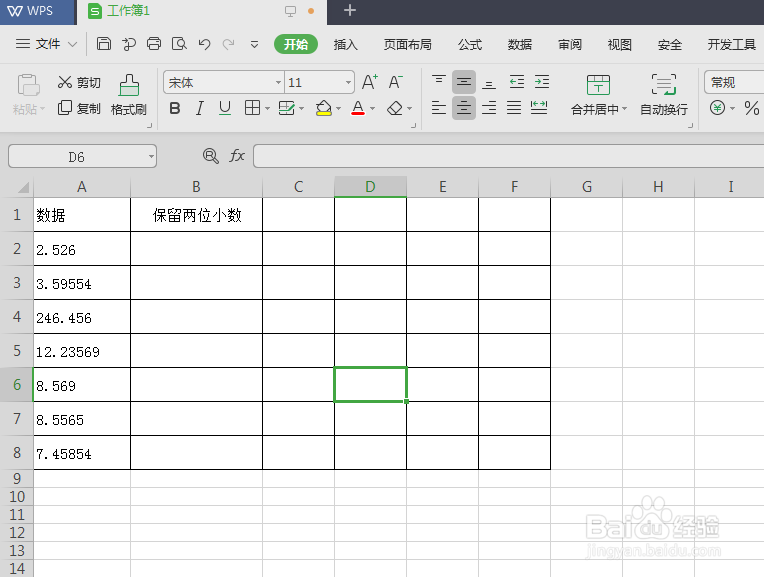This screenshot has height=577, width=764.
Task: Apply the red font color A
Action: 358,108
